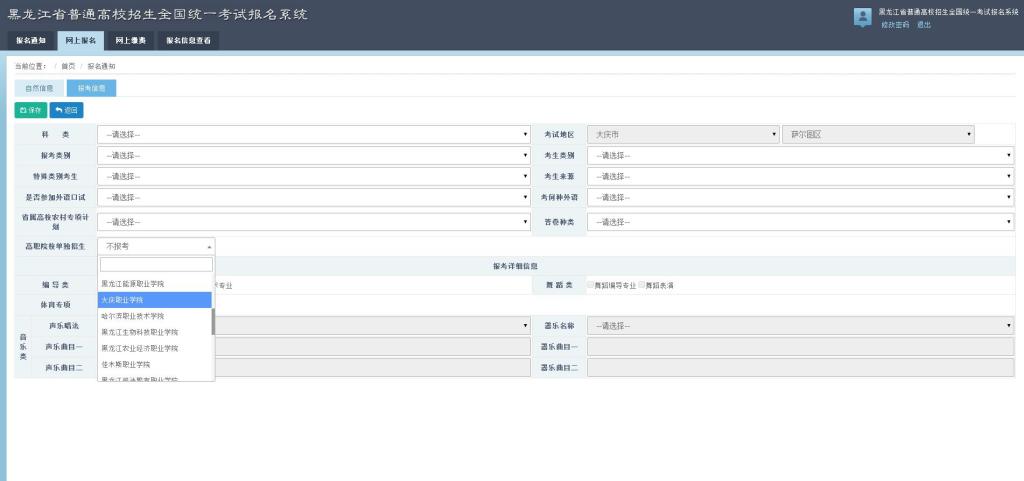The width and height of the screenshot is (1024, 481).
Task: Expand the 考何种外语 dropdown
Action: pyautogui.click(x=800, y=197)
